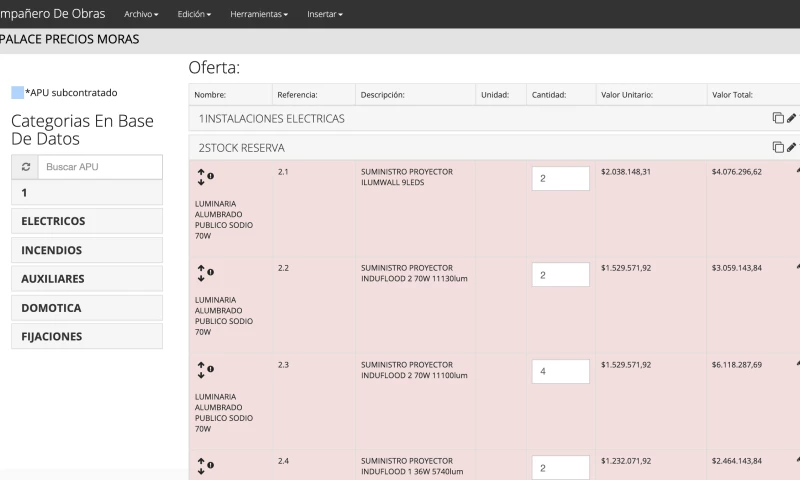Open the Insertar menu
This screenshot has width=800, height=480.
(324, 14)
